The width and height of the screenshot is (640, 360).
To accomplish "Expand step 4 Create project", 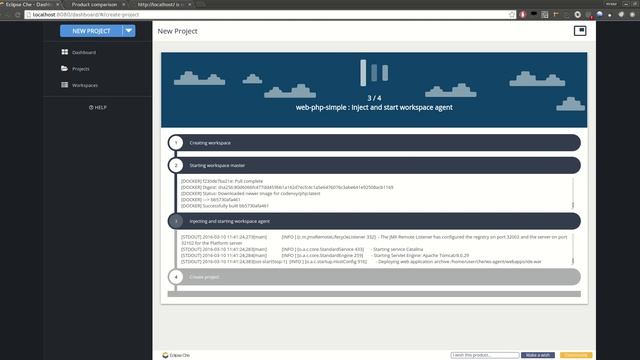I will [x=374, y=277].
